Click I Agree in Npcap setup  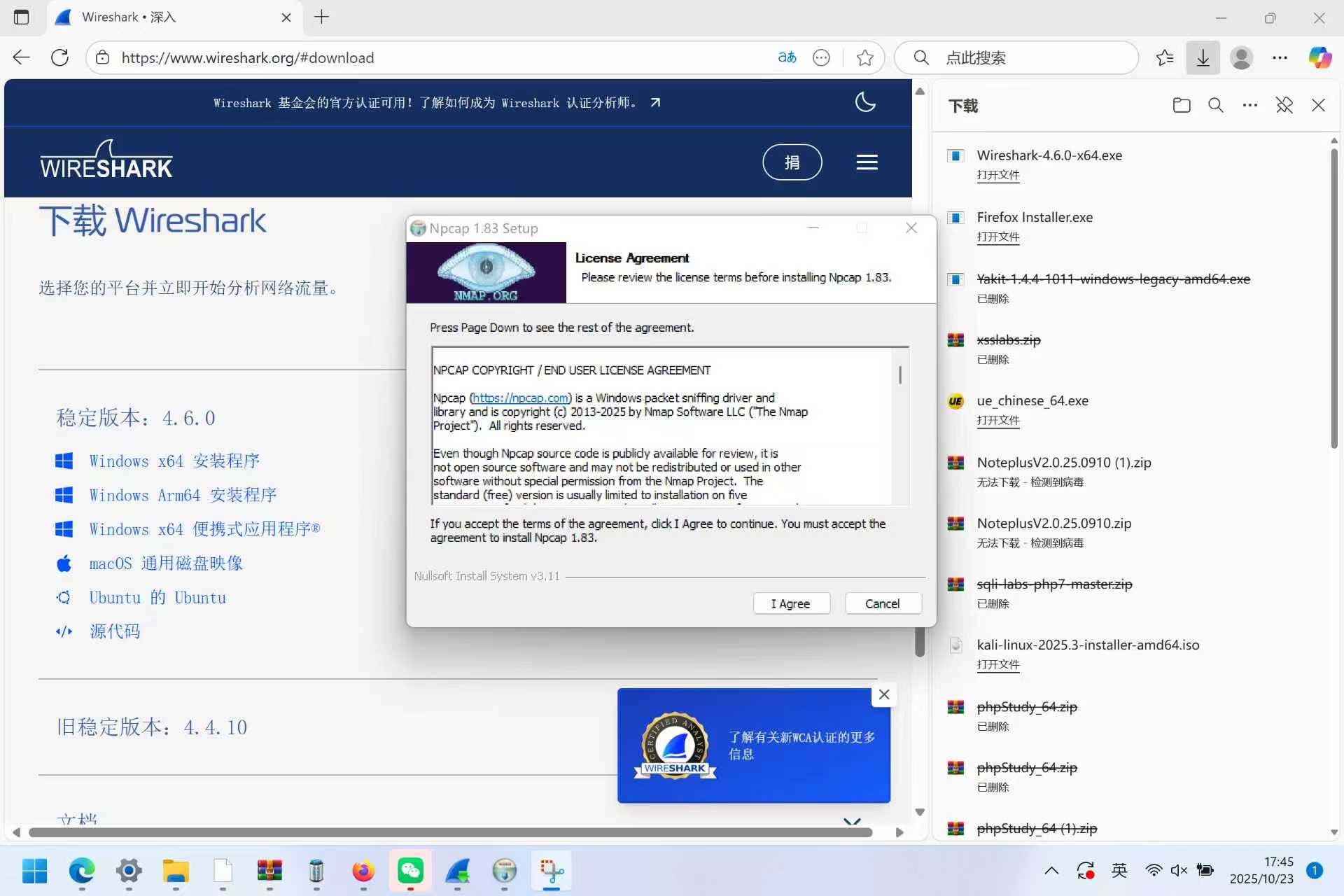click(791, 603)
